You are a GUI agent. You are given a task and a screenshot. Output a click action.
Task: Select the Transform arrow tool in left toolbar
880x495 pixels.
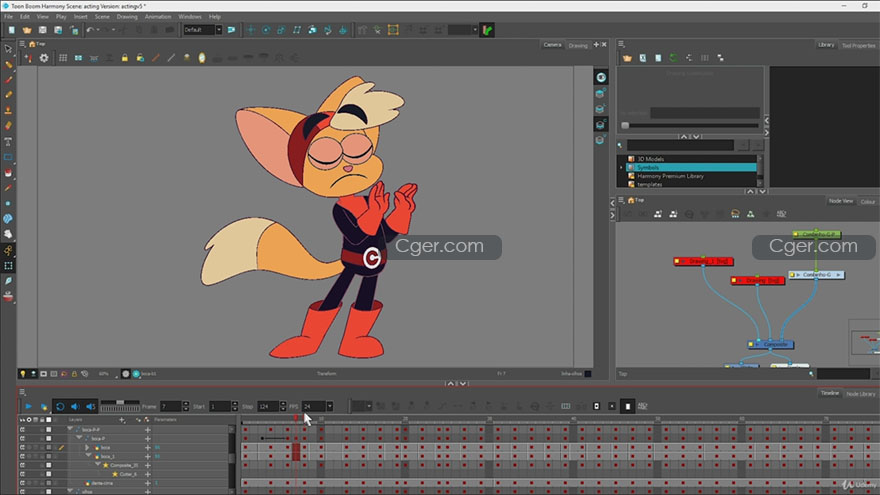[8, 49]
